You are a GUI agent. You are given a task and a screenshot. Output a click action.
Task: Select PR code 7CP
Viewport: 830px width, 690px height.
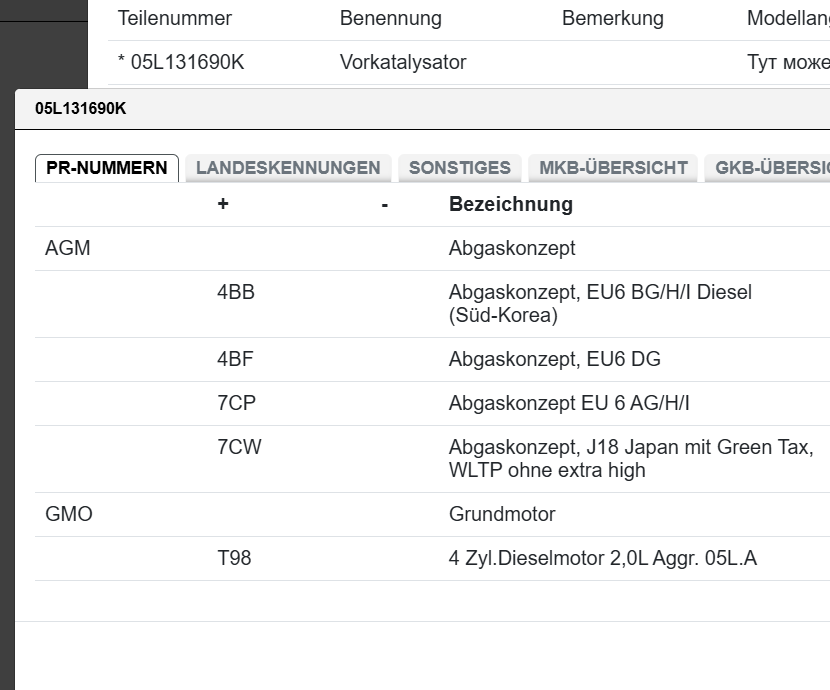236,403
